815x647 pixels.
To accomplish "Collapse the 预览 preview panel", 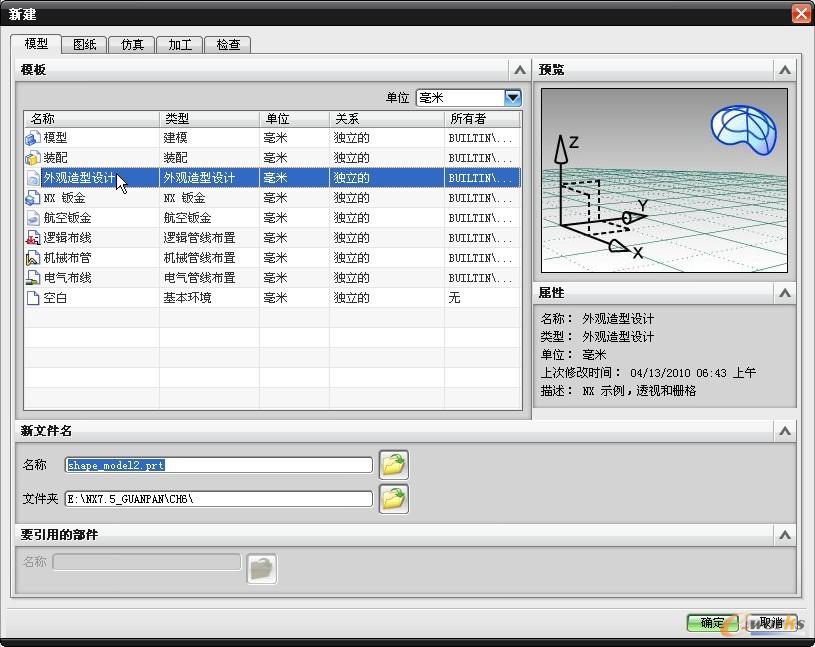I will (785, 70).
